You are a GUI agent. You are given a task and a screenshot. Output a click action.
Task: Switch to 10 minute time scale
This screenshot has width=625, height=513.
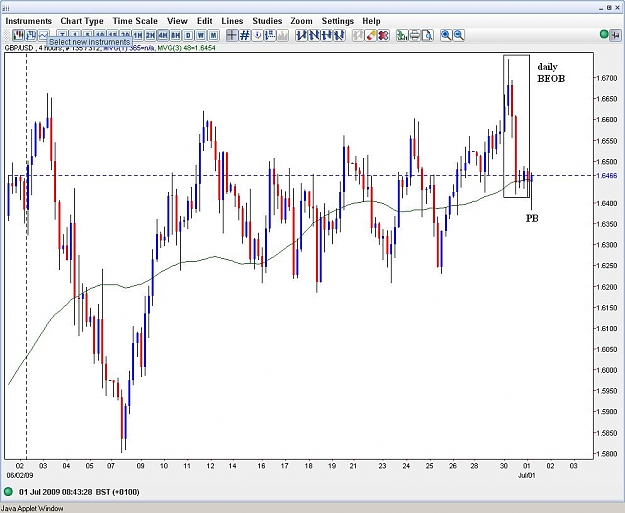(x=100, y=35)
